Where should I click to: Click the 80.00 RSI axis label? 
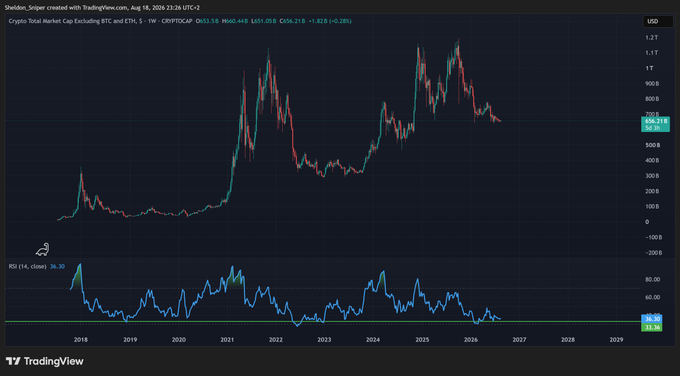pyautogui.click(x=652, y=280)
